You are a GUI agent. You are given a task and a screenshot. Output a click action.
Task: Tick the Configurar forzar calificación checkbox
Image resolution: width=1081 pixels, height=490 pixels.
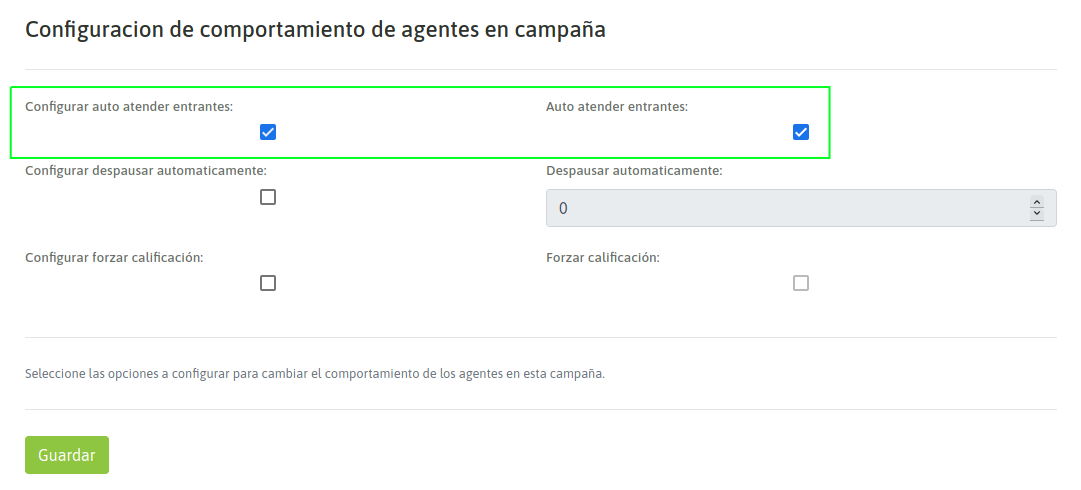(x=268, y=283)
